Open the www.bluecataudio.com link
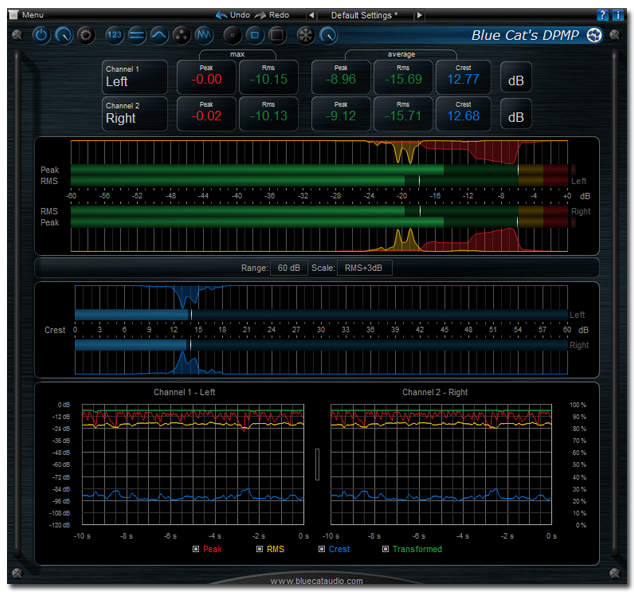Image resolution: width=634 pixels, height=595 pixels. pos(317,581)
